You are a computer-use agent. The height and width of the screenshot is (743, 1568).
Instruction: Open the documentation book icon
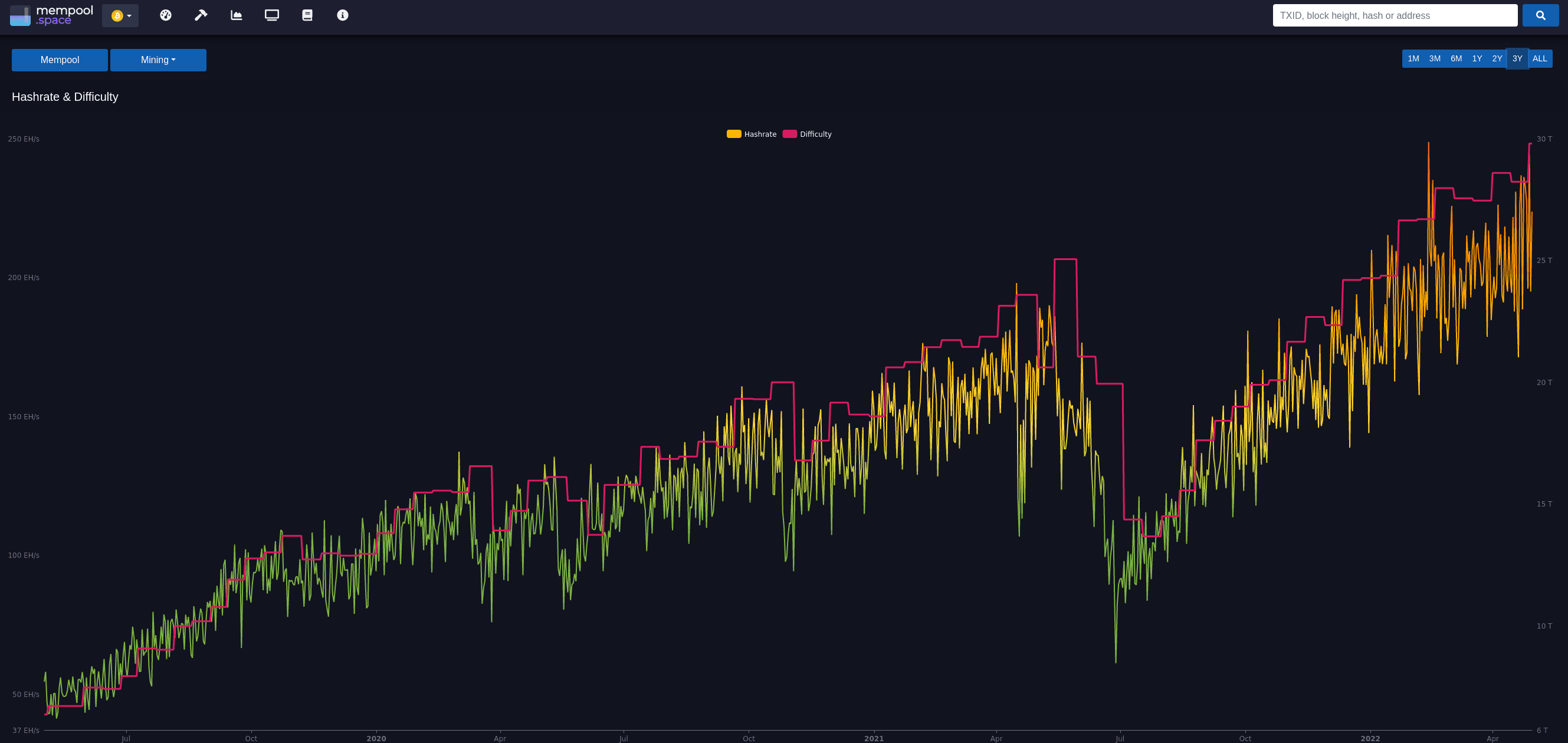[x=307, y=15]
